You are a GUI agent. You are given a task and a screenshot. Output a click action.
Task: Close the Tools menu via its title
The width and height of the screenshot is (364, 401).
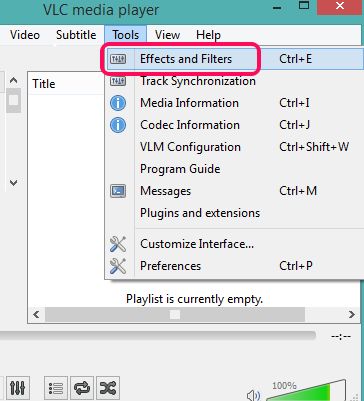125,35
